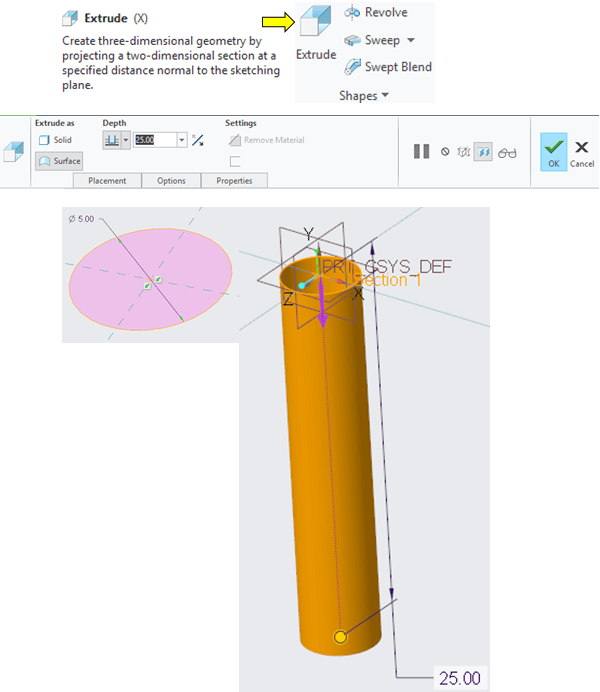
Task: Open the Sweep dropdown arrow
Action: (412, 41)
